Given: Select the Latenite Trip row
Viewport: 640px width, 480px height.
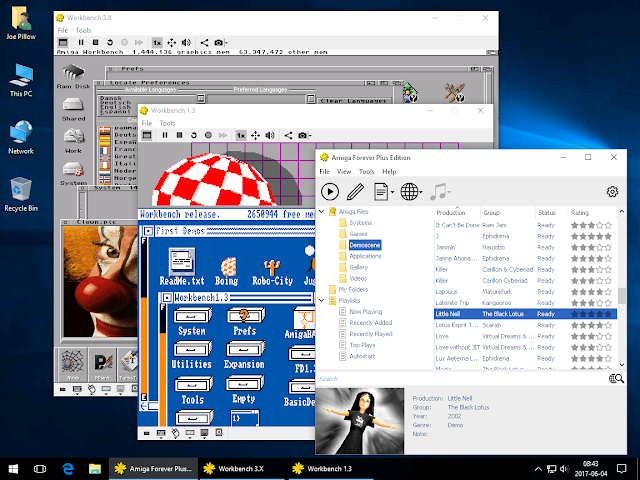Looking at the screenshot, I should coord(525,302).
